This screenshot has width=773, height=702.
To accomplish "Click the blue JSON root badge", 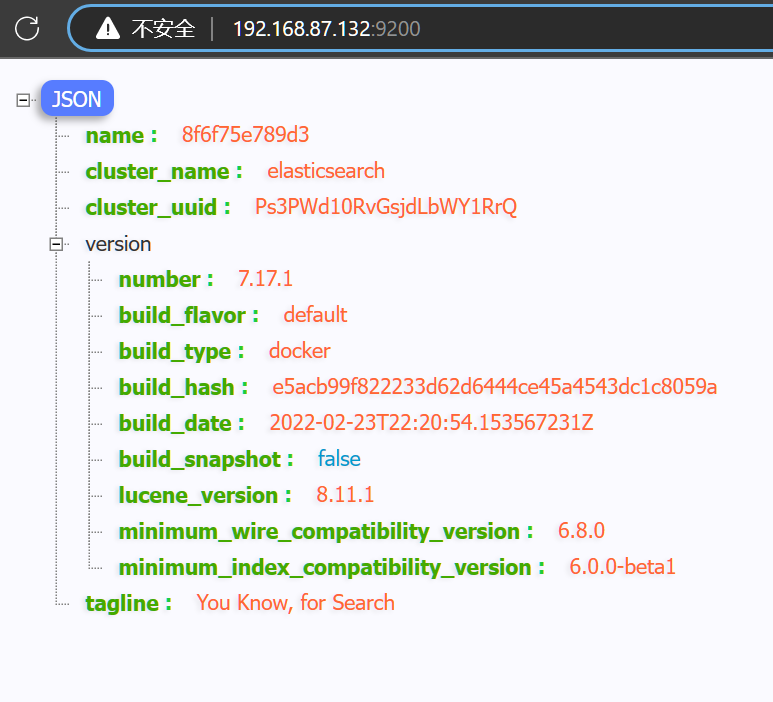I will [x=77, y=99].
